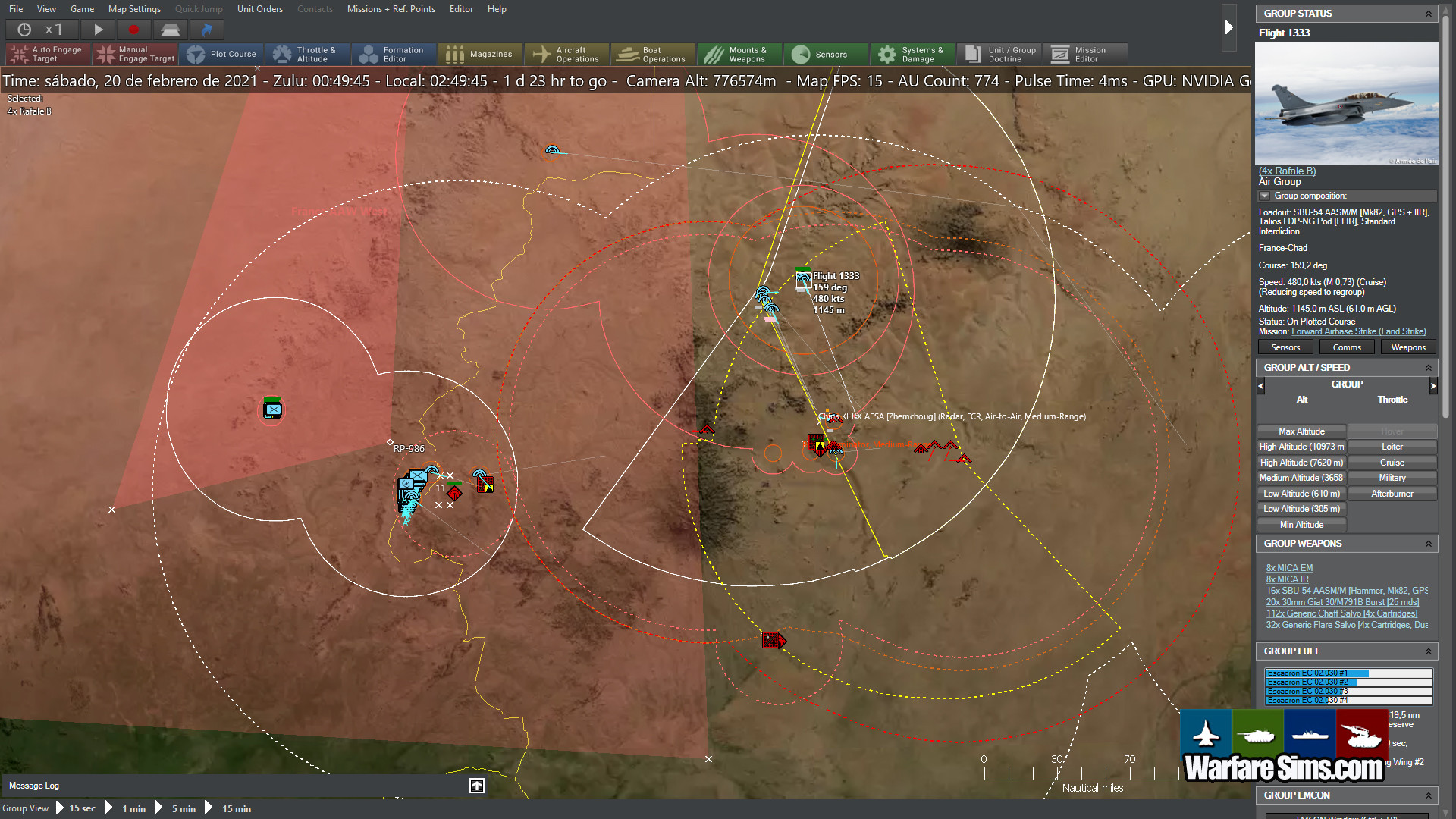1456x819 pixels.
Task: Open the Unit Orders menu
Action: 259,9
